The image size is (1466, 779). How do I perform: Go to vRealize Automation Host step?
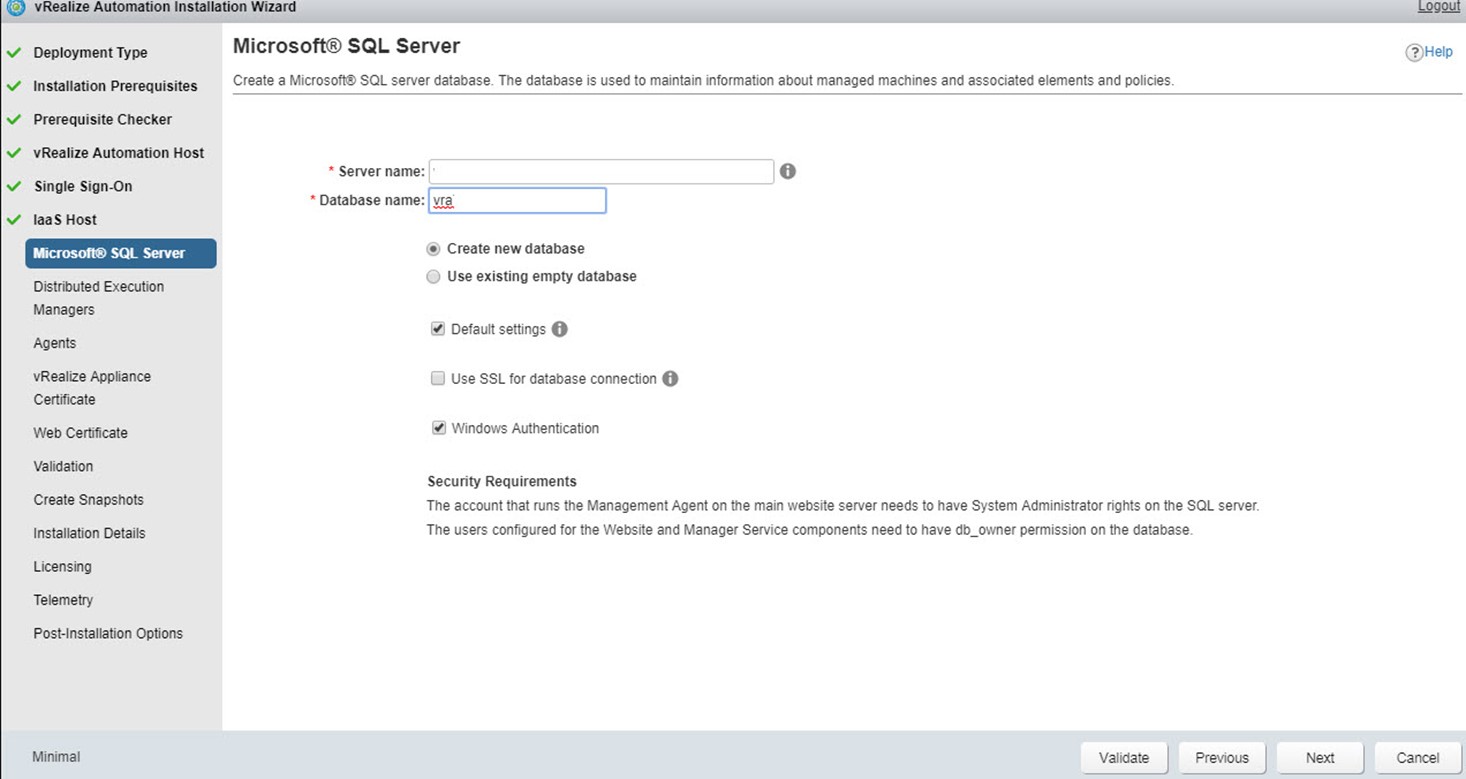click(x=118, y=153)
